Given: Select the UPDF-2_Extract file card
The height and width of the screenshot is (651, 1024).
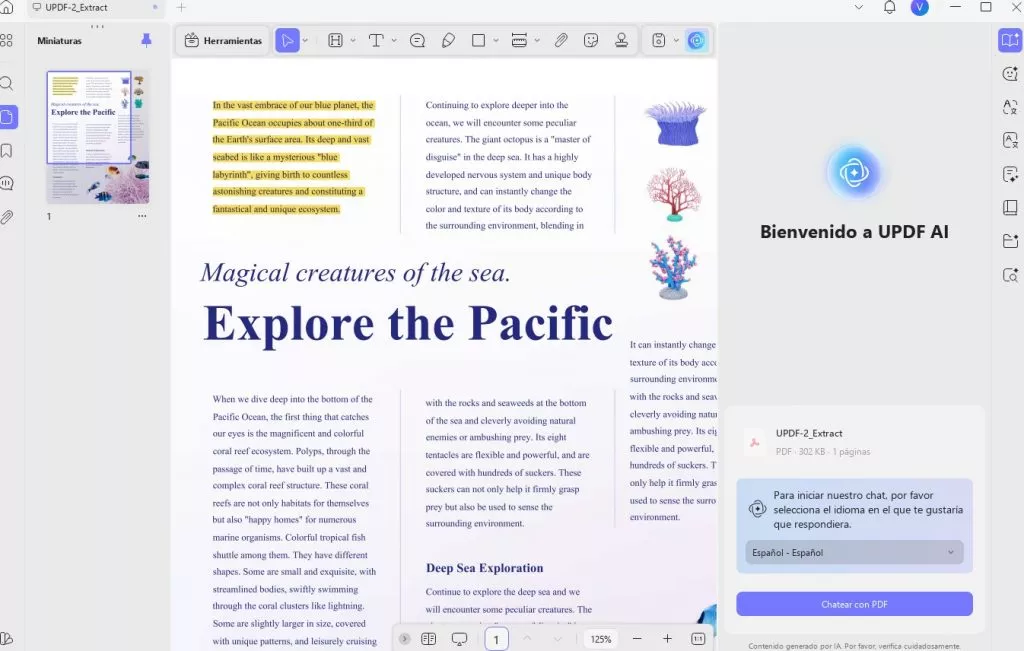Looking at the screenshot, I should point(854,442).
